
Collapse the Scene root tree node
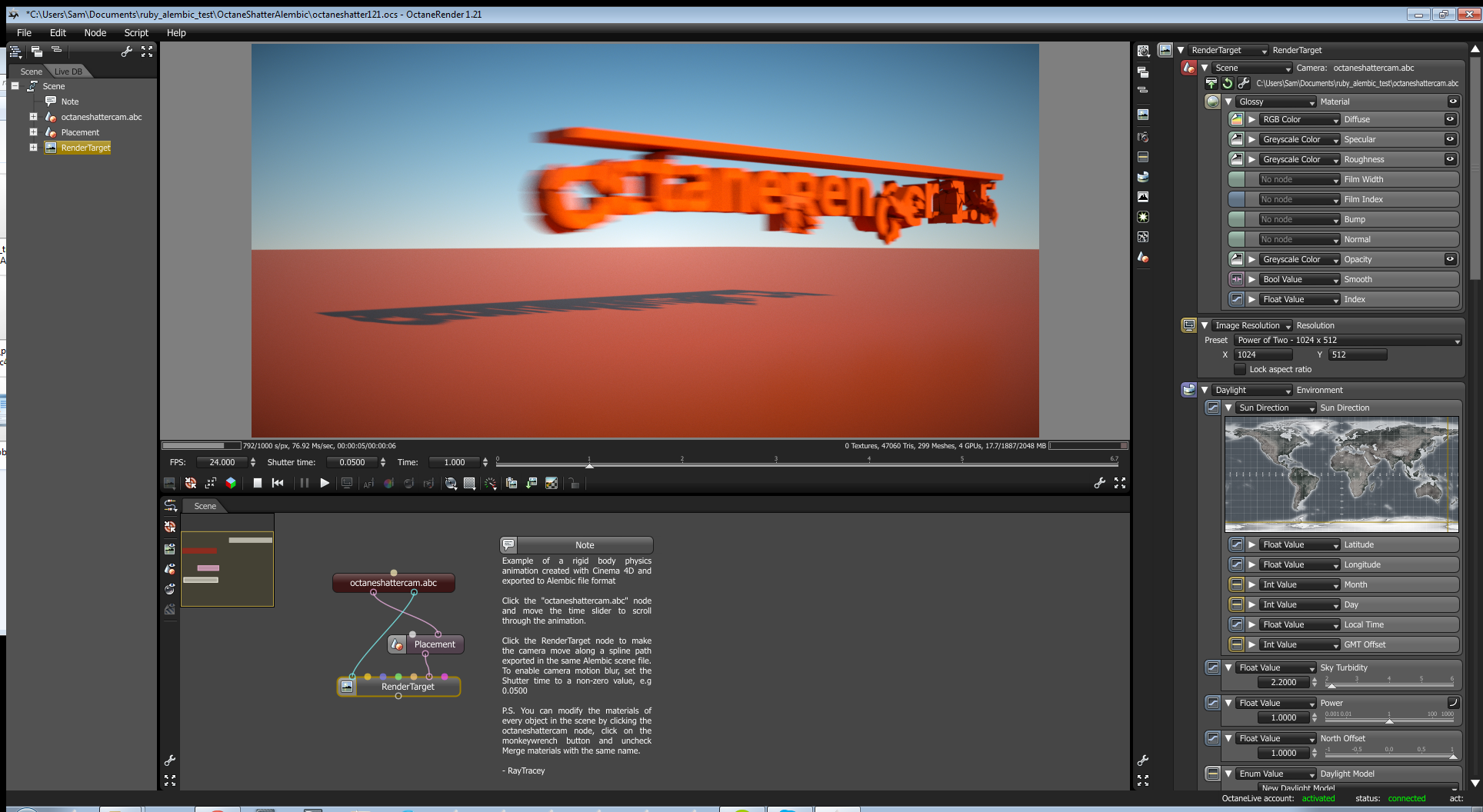click(15, 86)
